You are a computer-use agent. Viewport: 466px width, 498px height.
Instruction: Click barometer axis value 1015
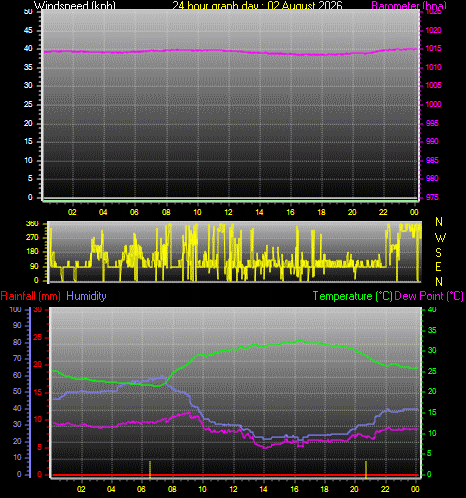[433, 48]
